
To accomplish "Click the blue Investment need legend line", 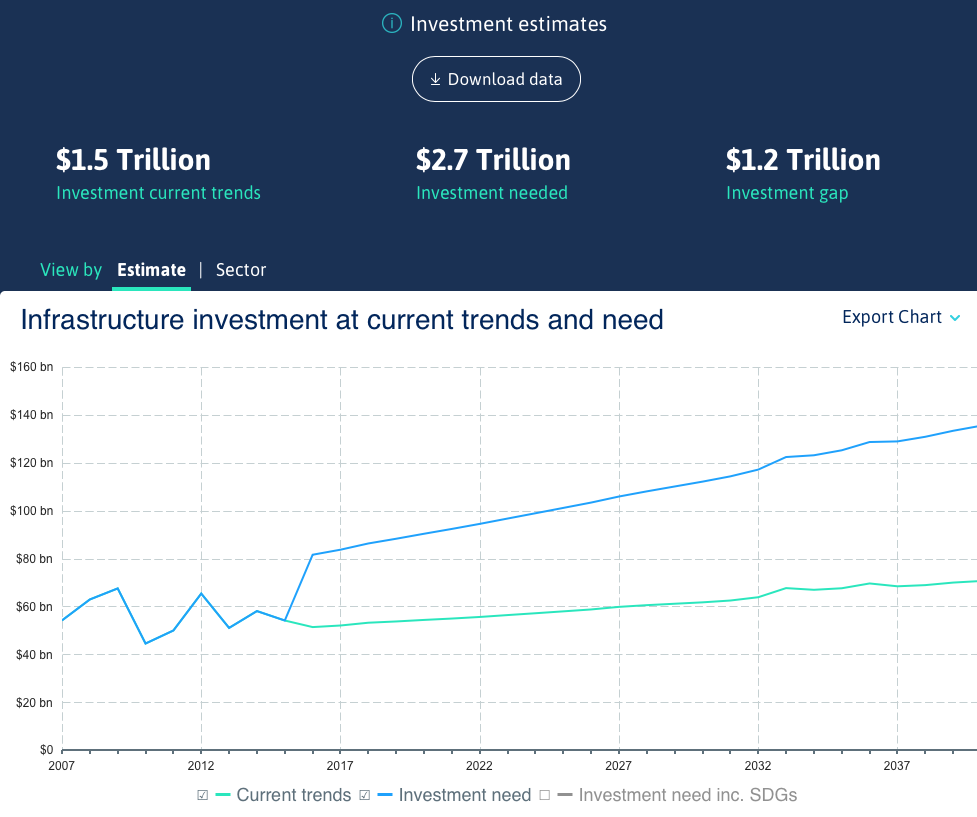I will coord(384,795).
